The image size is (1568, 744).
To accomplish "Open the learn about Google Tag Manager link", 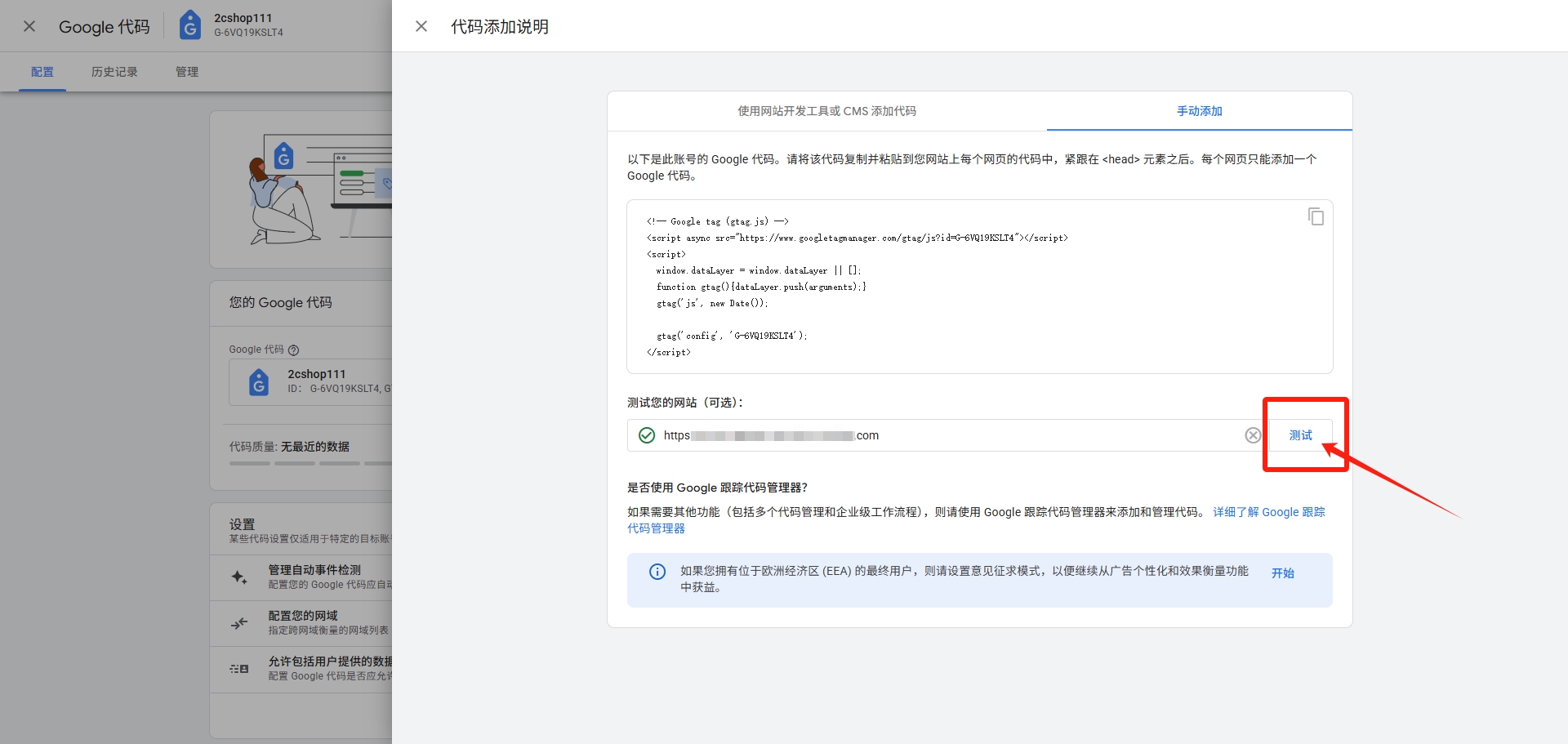I will pyautogui.click(x=1268, y=512).
